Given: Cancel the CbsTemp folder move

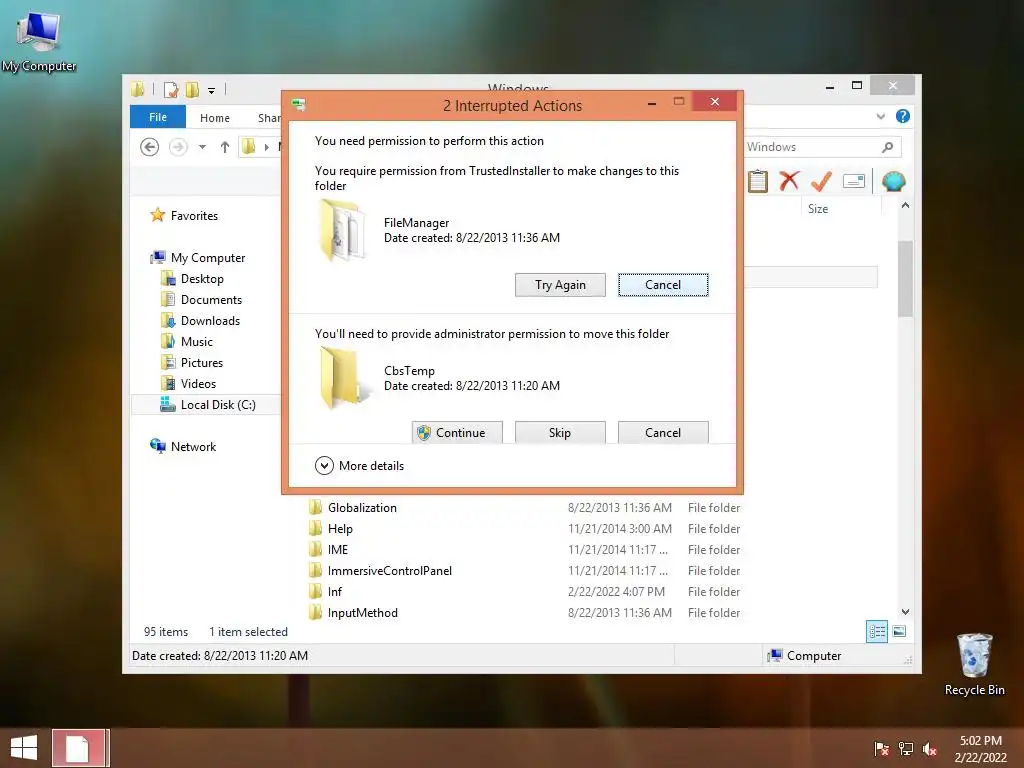Looking at the screenshot, I should click(663, 432).
